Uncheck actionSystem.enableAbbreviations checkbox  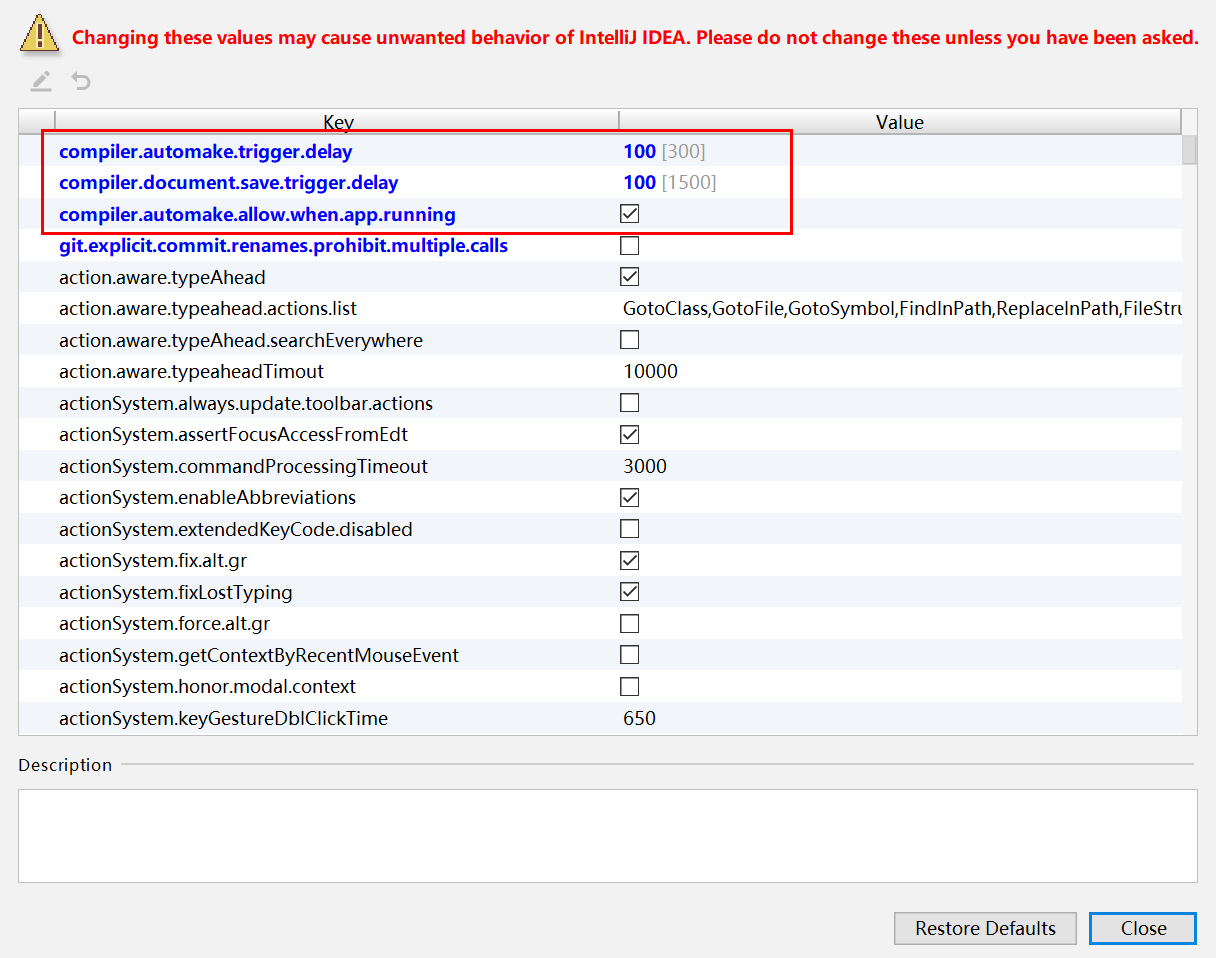[629, 498]
